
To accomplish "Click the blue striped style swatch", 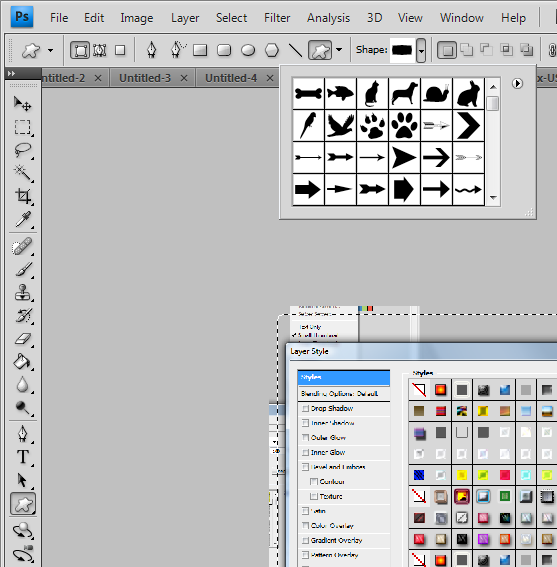I will 419,475.
